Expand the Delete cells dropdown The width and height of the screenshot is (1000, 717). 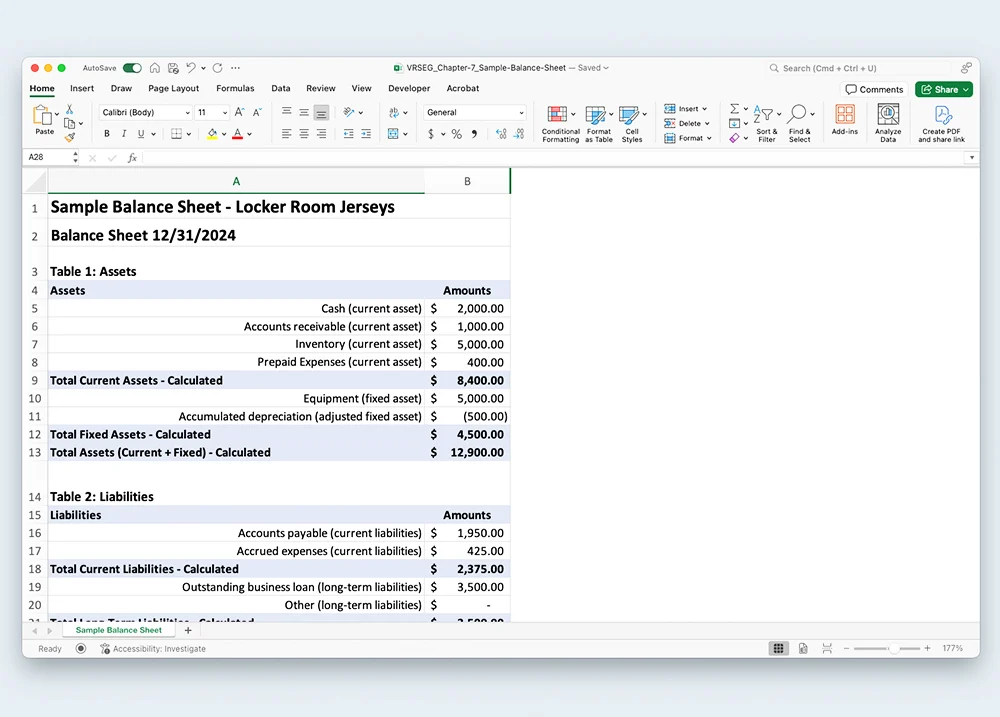(x=707, y=124)
